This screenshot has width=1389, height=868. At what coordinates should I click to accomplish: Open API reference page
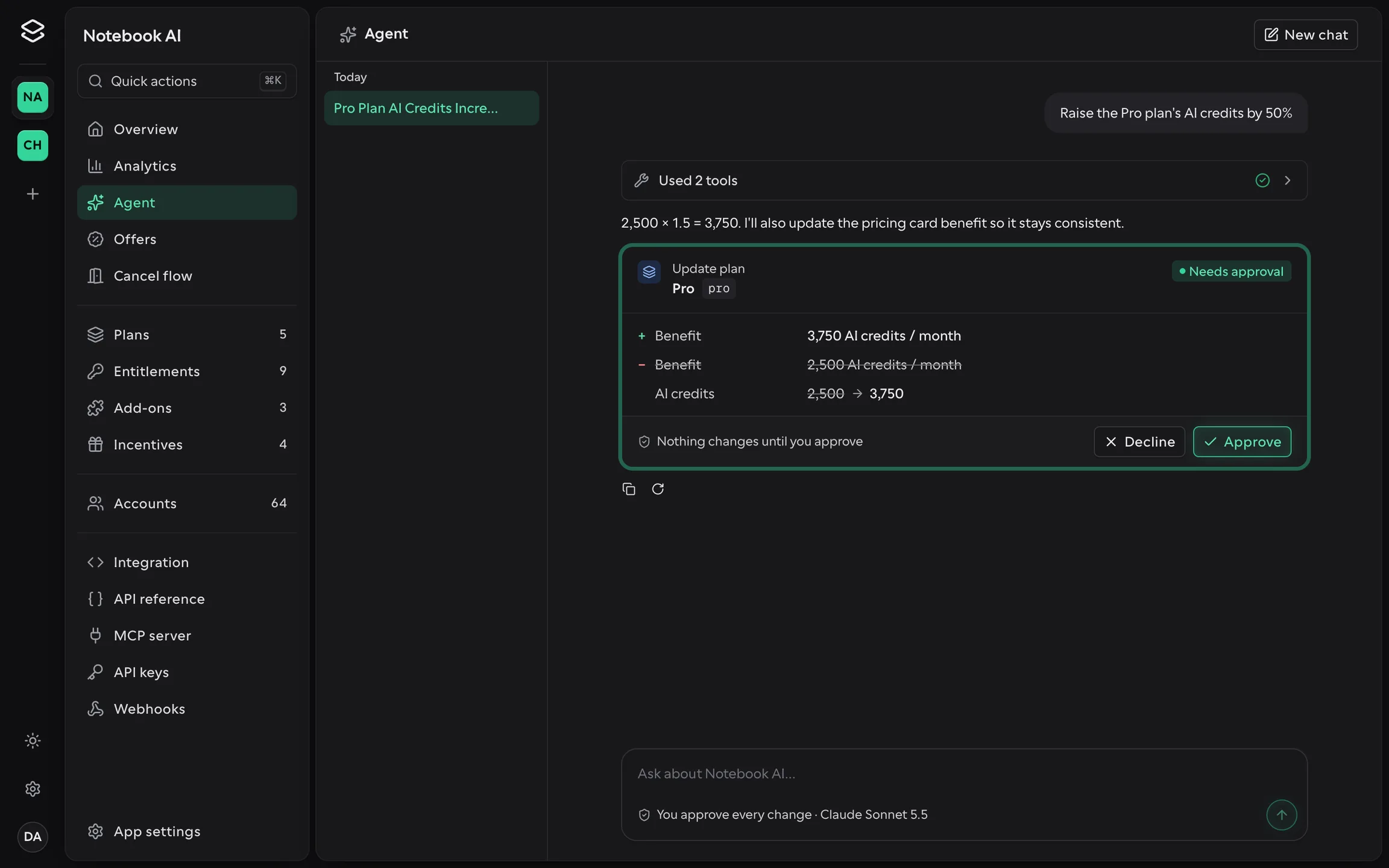(x=187, y=599)
